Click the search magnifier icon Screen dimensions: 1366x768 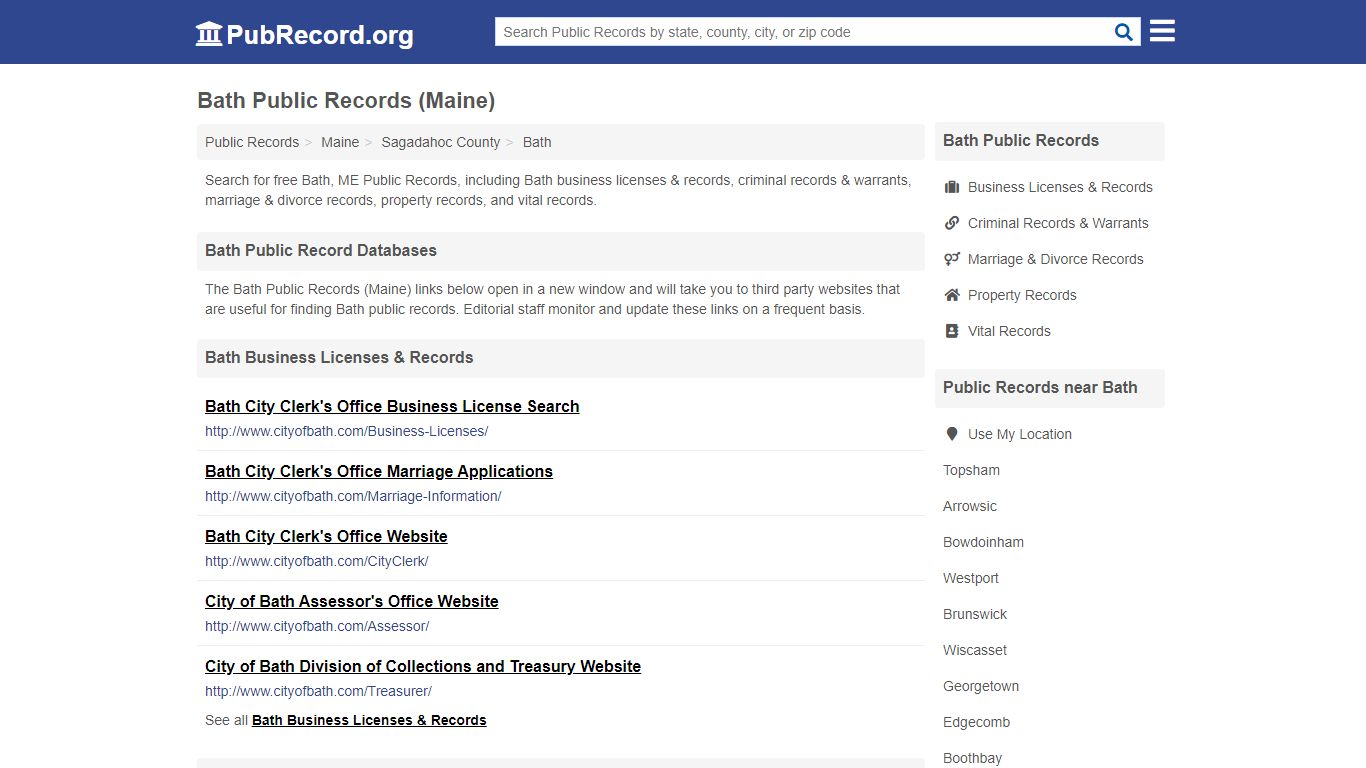tap(1124, 32)
